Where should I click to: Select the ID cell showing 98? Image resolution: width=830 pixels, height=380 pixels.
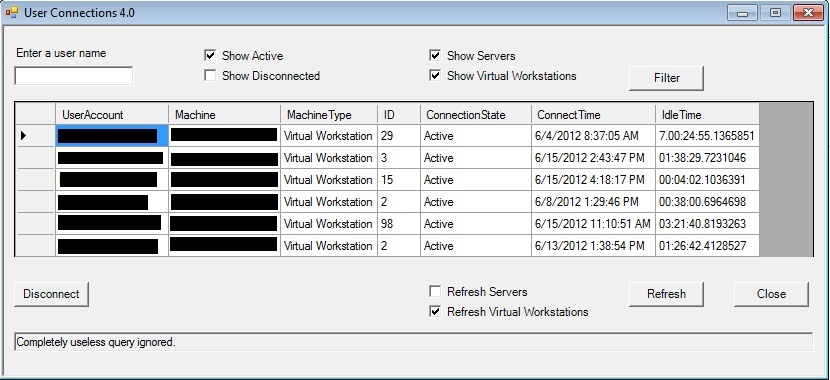pyautogui.click(x=399, y=224)
